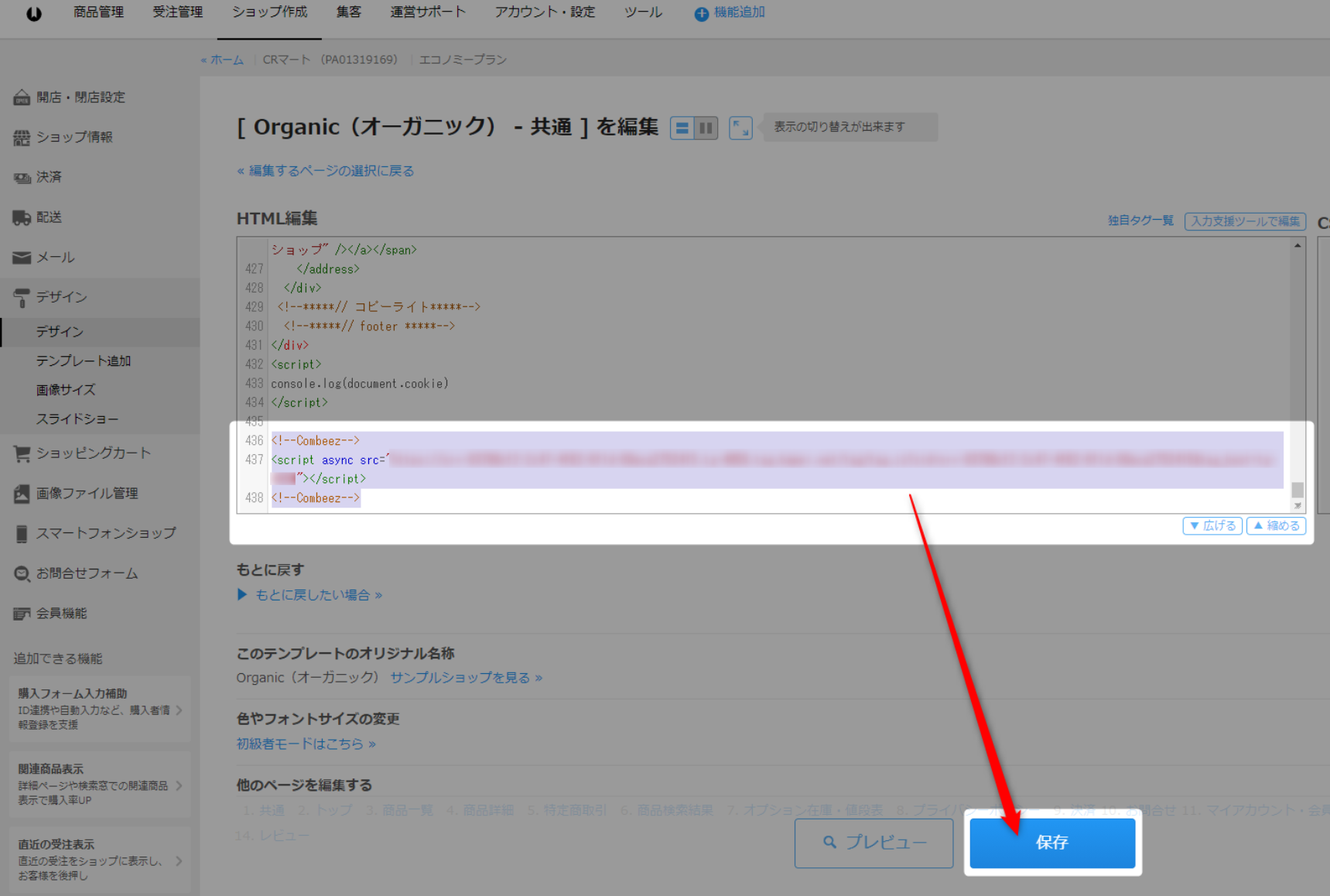The width and height of the screenshot is (1330, 896).
Task: Open the 商品管理 menu
Action: pyautogui.click(x=98, y=12)
